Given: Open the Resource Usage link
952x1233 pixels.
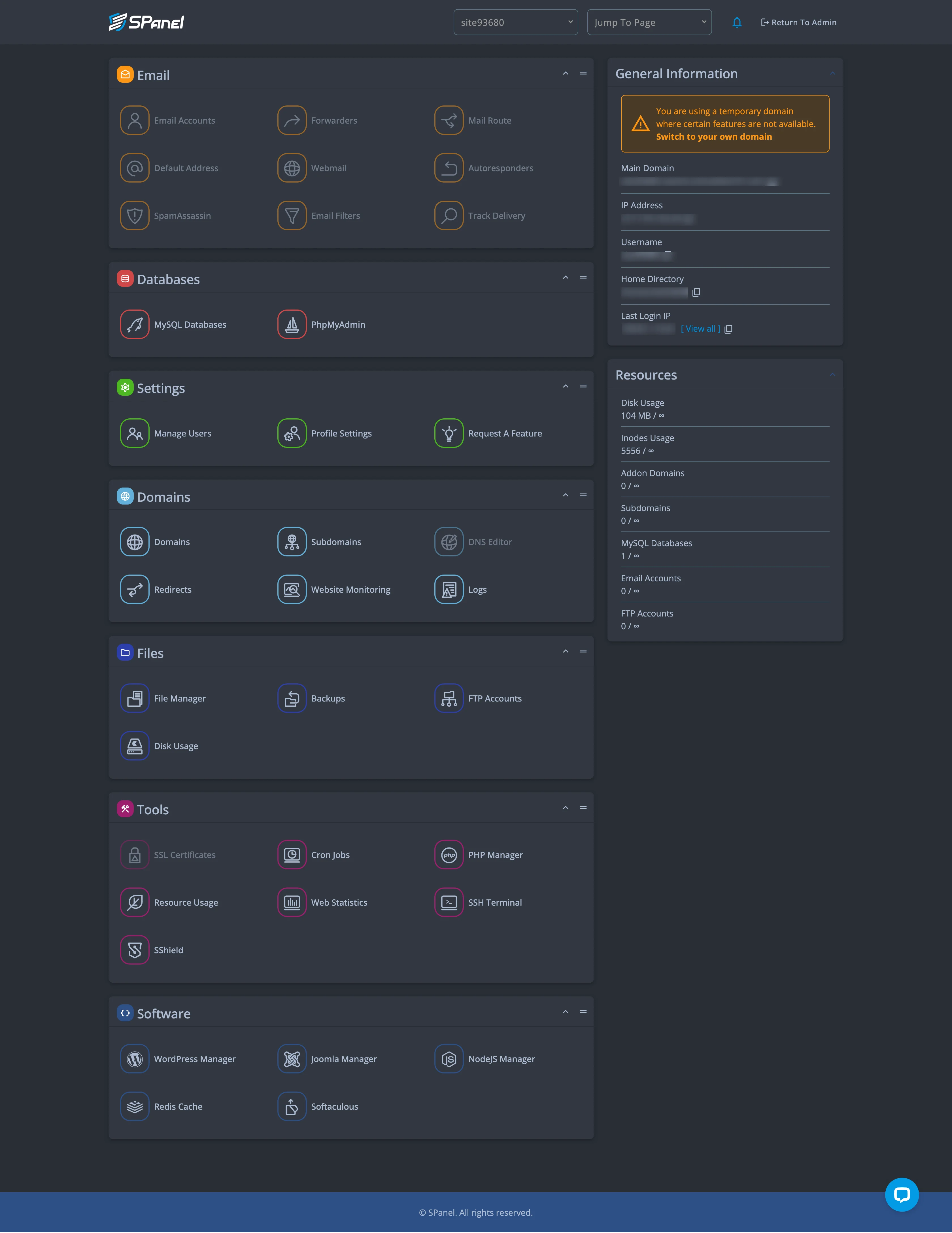Looking at the screenshot, I should pyautogui.click(x=186, y=903).
